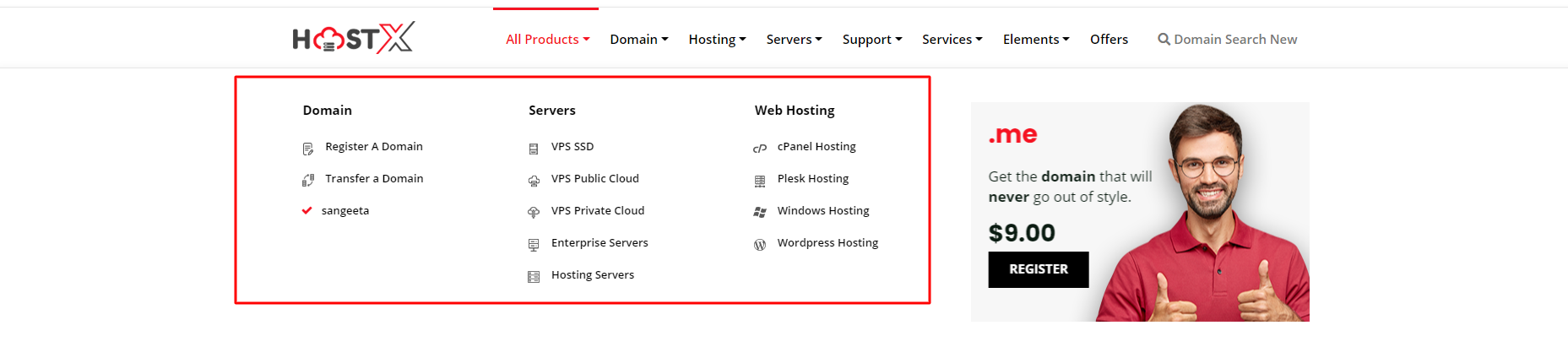Select Transfer a Domain link
Screen dimensions: 1568x347
coord(374,178)
